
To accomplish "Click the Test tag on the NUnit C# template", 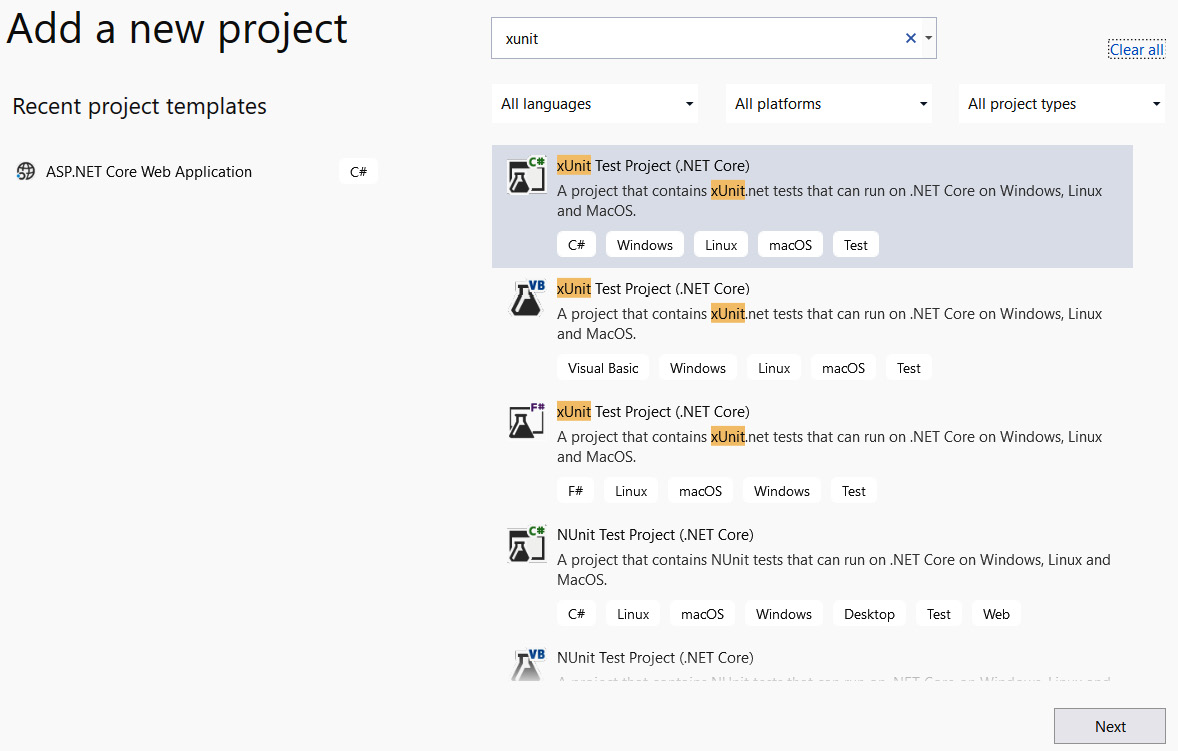I will (938, 613).
